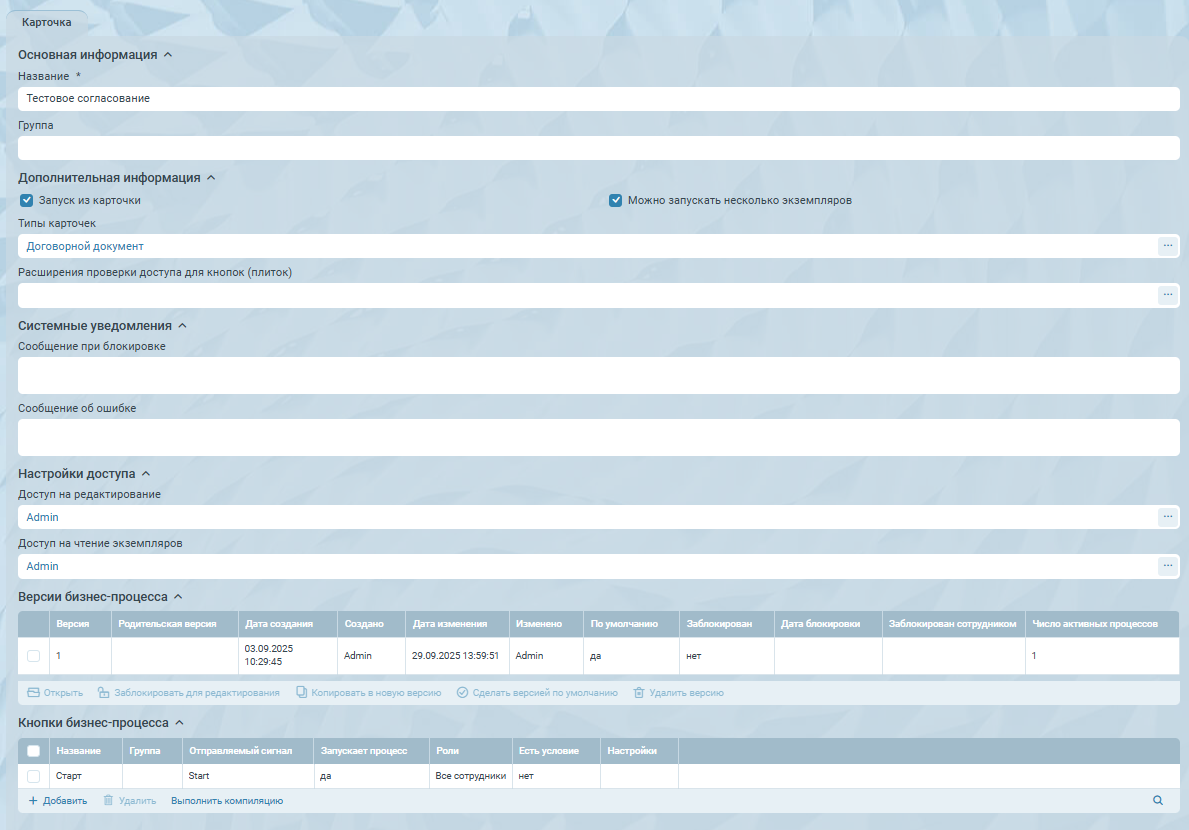The width and height of the screenshot is (1189, 830).
Task: Collapse the Системные уведомления section
Action: [x=182, y=326]
